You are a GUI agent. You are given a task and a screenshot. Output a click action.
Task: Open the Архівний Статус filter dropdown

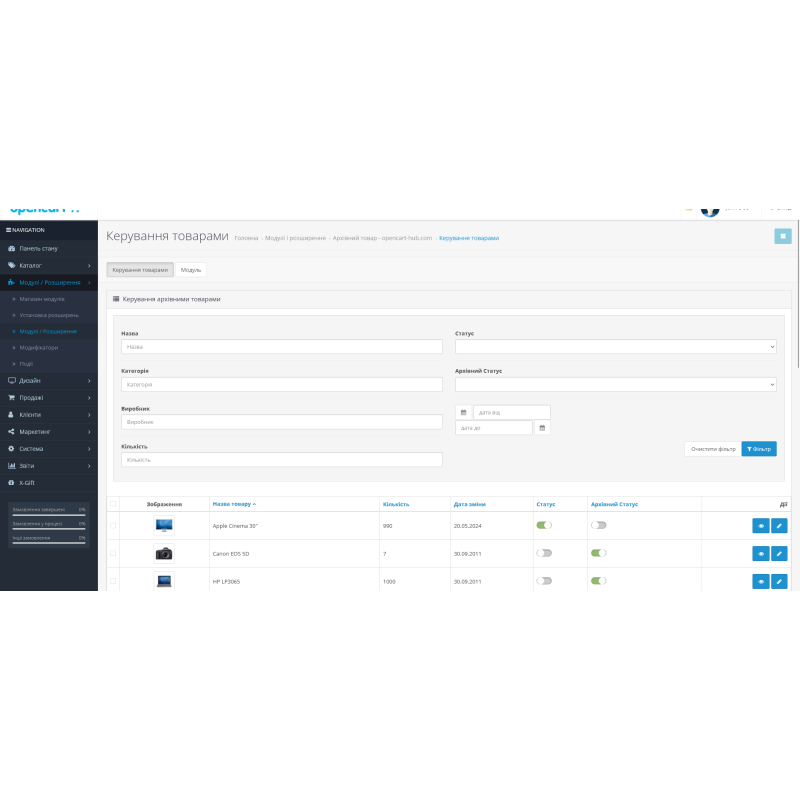click(615, 384)
